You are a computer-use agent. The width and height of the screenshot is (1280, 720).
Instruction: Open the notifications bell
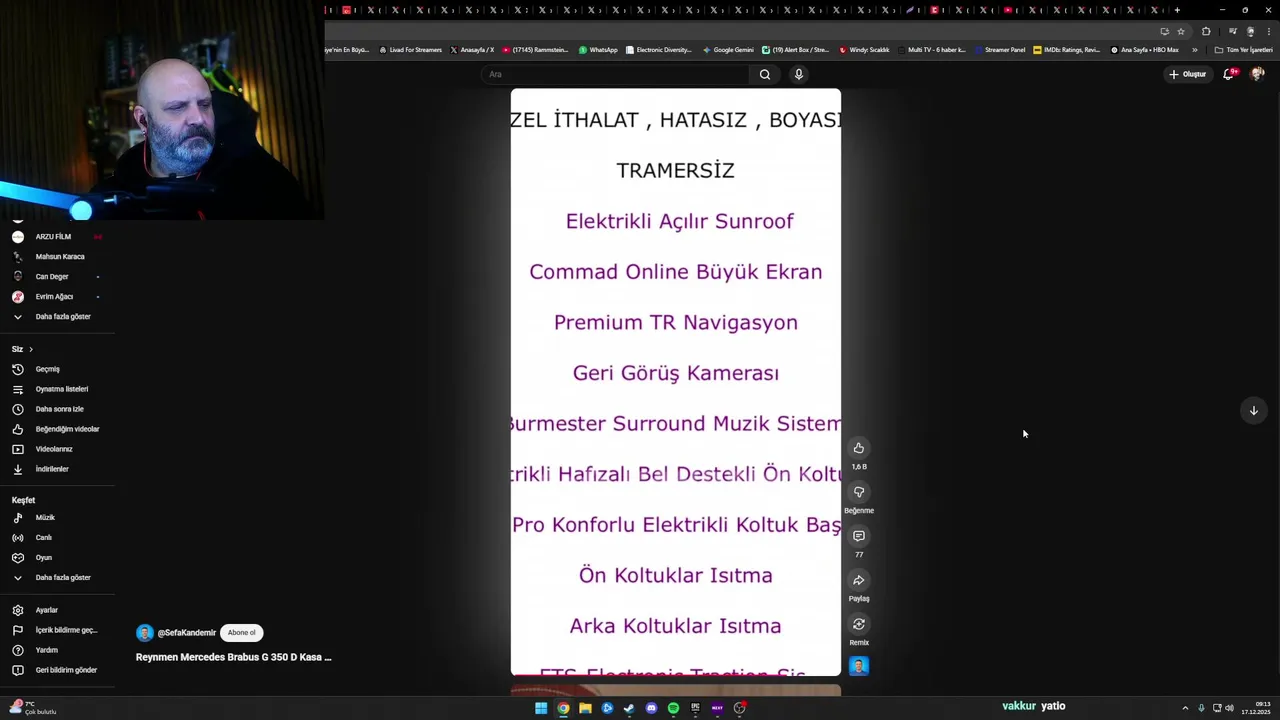click(1229, 74)
